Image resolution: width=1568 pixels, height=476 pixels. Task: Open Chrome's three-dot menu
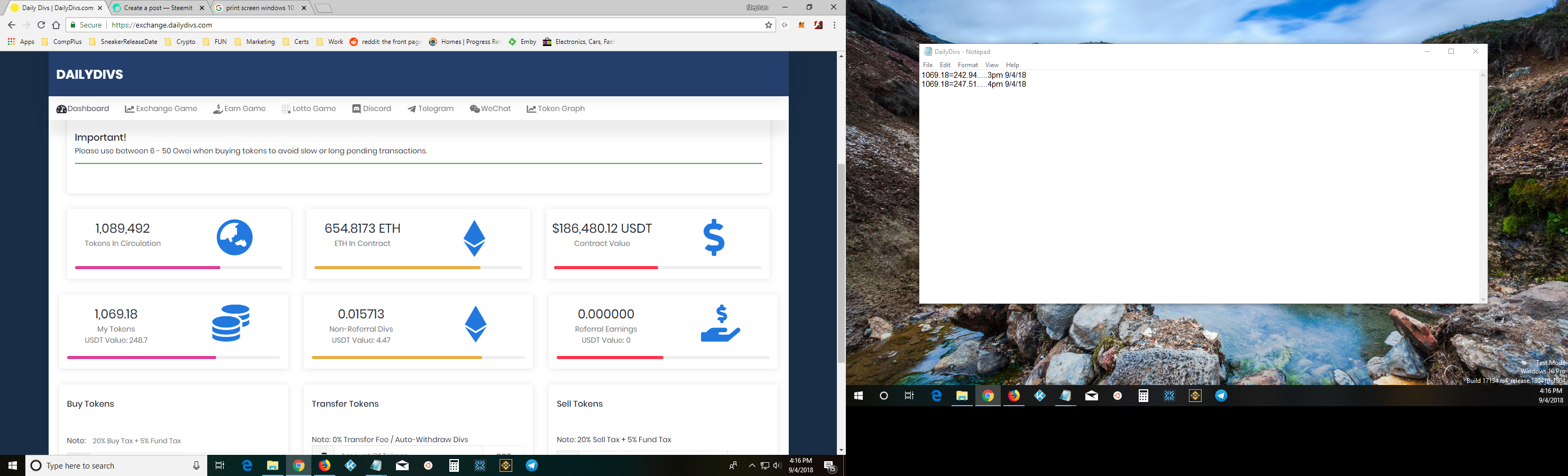pos(835,25)
